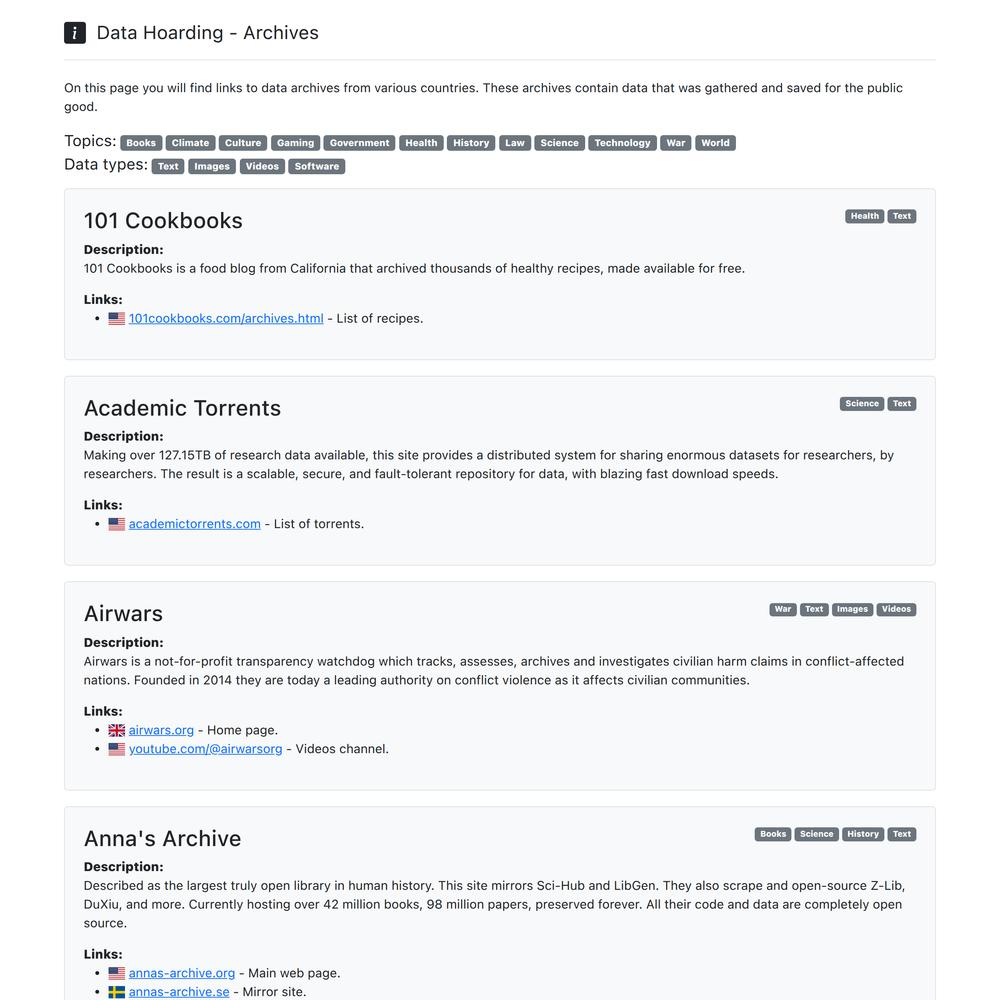Click the Swedish flag next to annas-archive.se
This screenshot has height=1000, width=1000.
pos(117,992)
